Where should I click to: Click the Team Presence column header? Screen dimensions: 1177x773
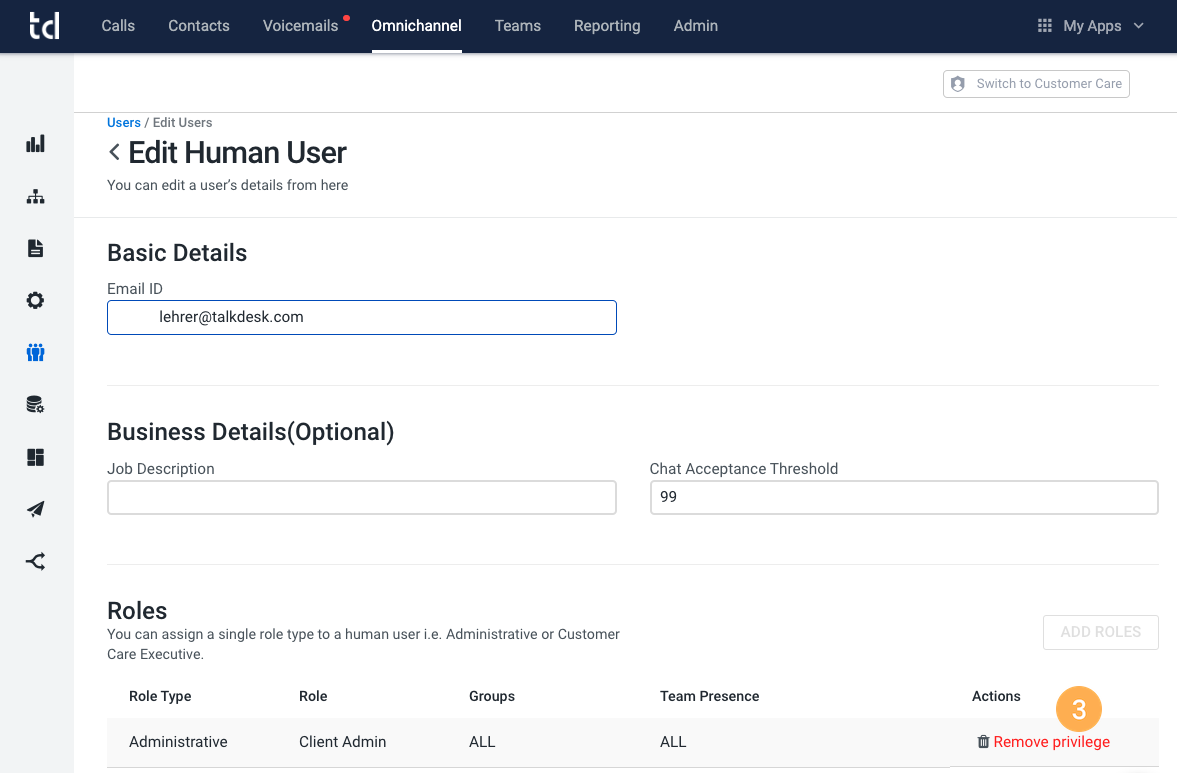coord(709,696)
